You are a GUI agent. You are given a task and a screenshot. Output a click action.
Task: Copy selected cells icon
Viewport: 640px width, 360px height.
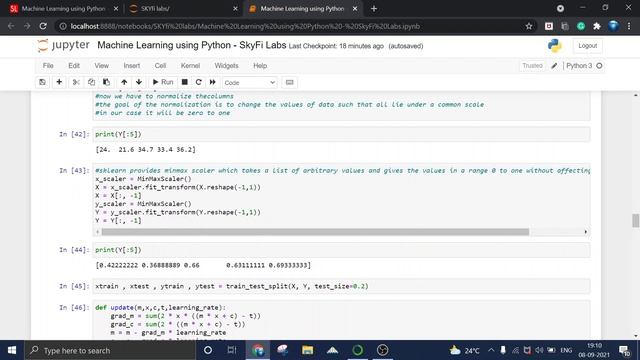point(91,82)
